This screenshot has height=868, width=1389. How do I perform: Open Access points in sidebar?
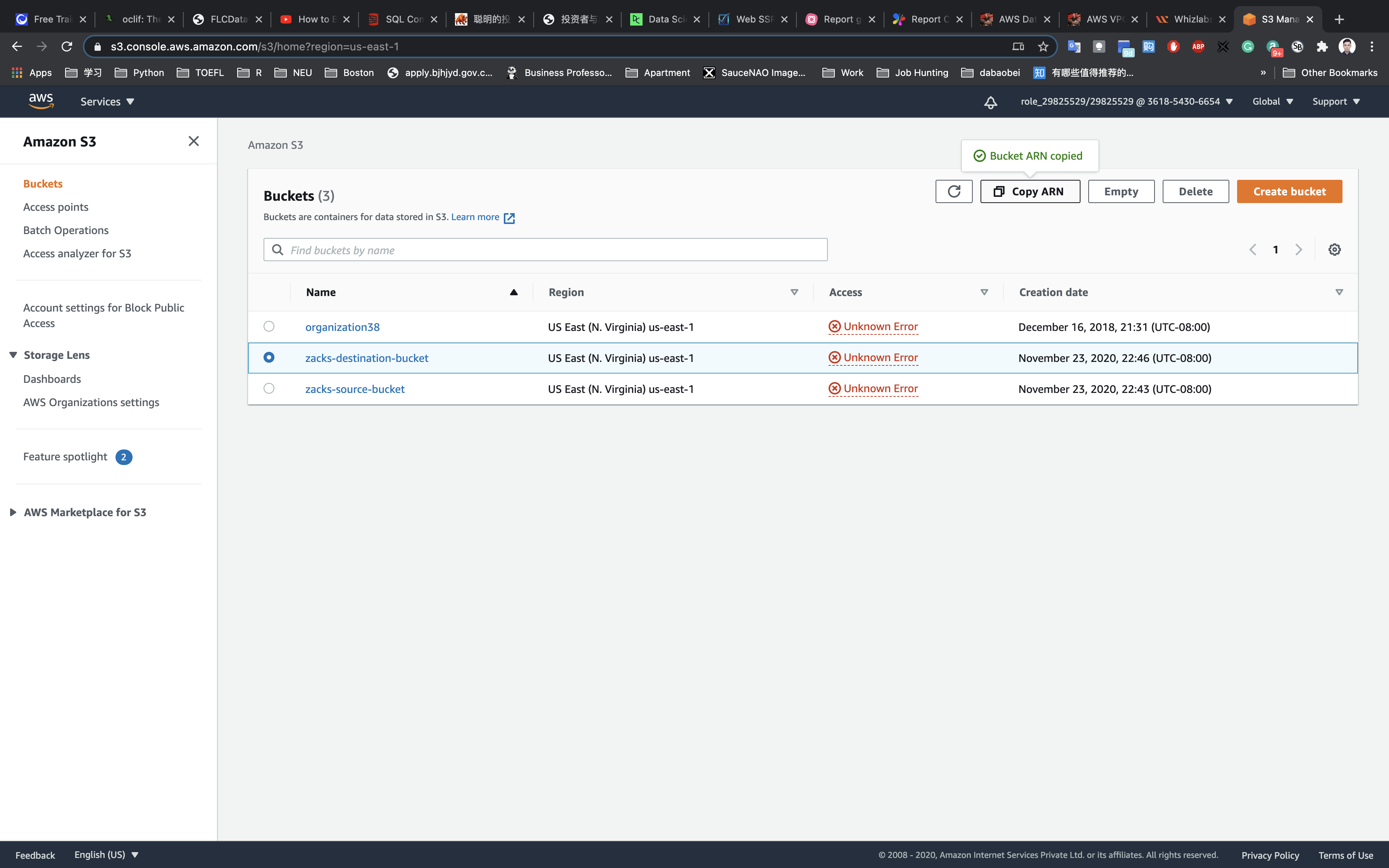tap(56, 207)
